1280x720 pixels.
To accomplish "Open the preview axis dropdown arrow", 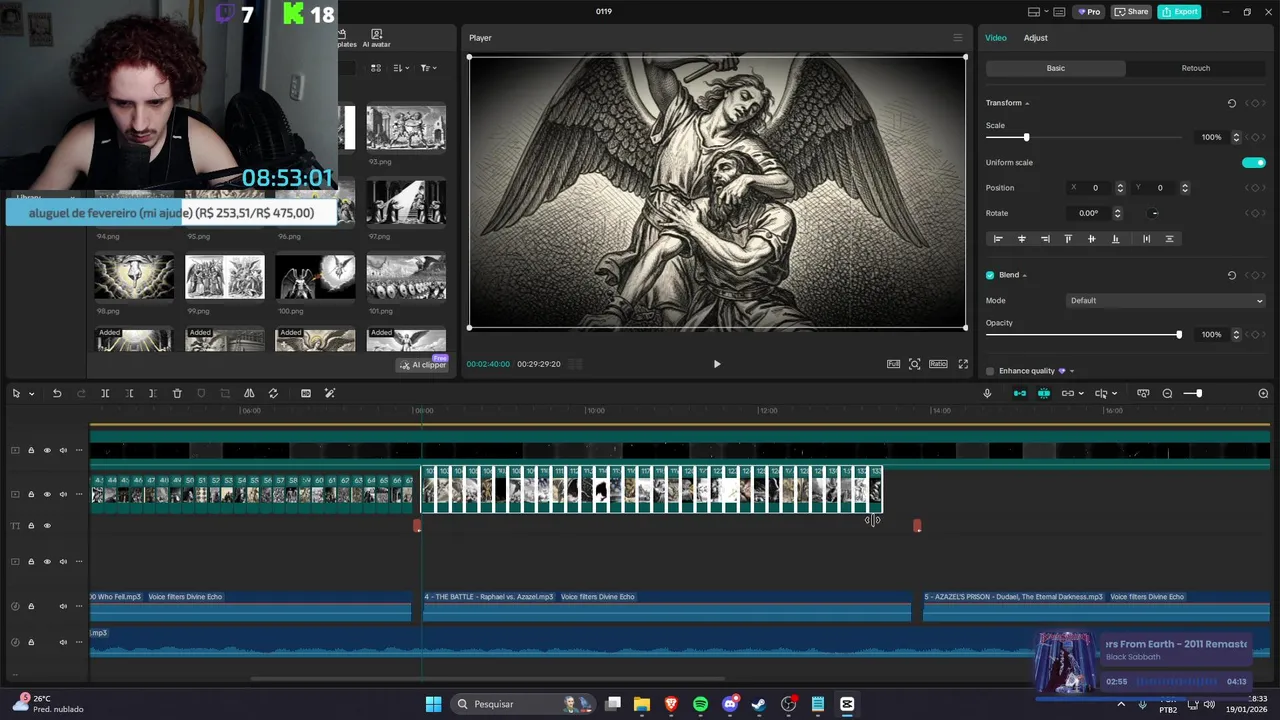I will (1114, 394).
